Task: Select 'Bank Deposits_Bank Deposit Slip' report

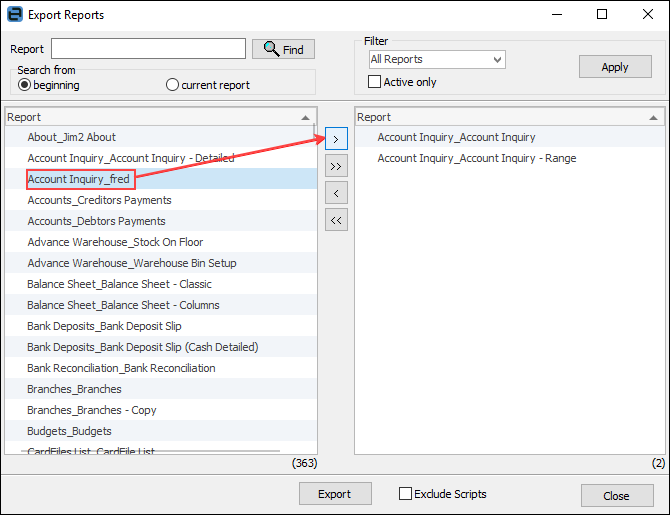Action: tap(161, 325)
